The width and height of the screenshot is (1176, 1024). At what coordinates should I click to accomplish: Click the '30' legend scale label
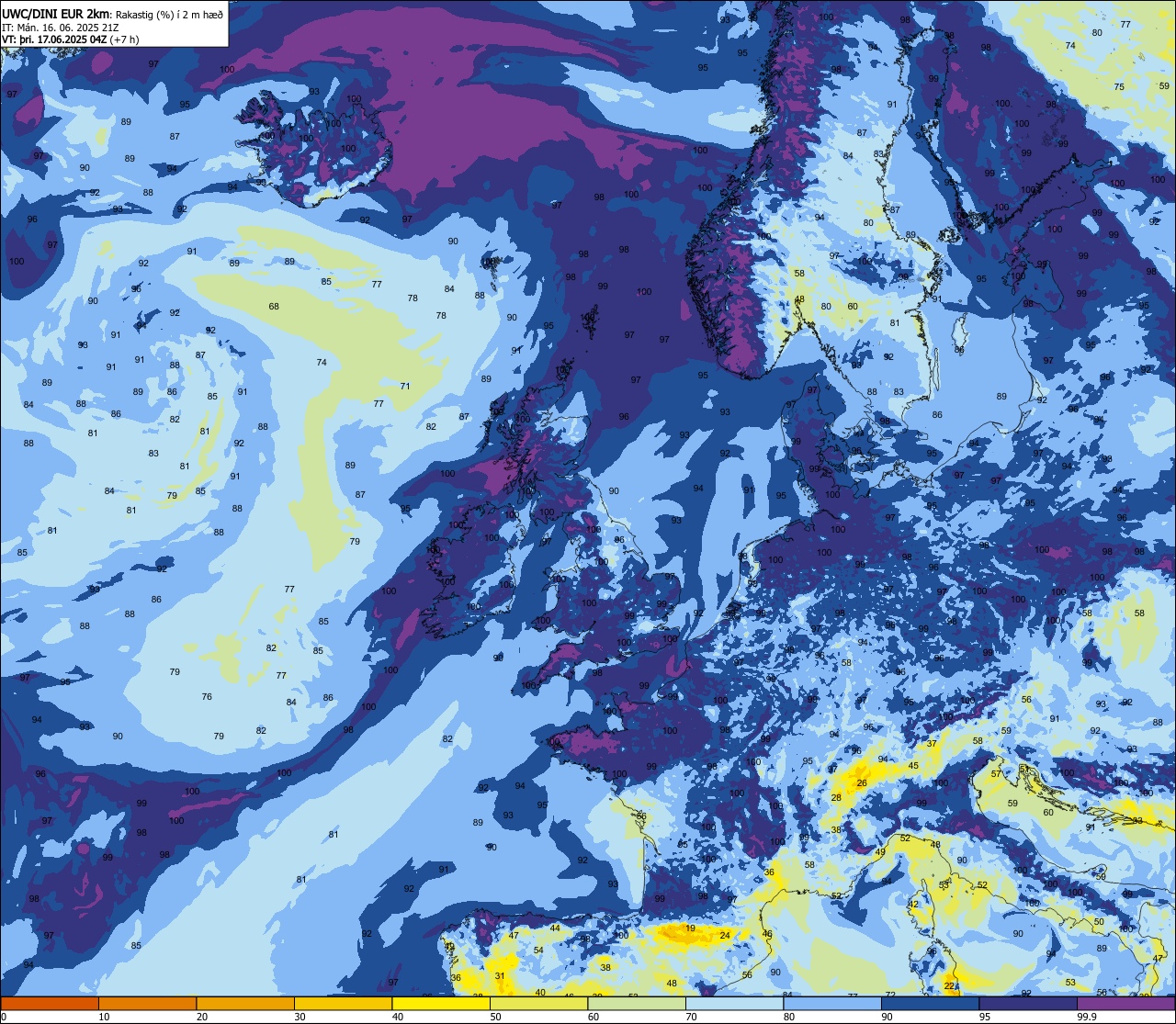[x=300, y=1017]
